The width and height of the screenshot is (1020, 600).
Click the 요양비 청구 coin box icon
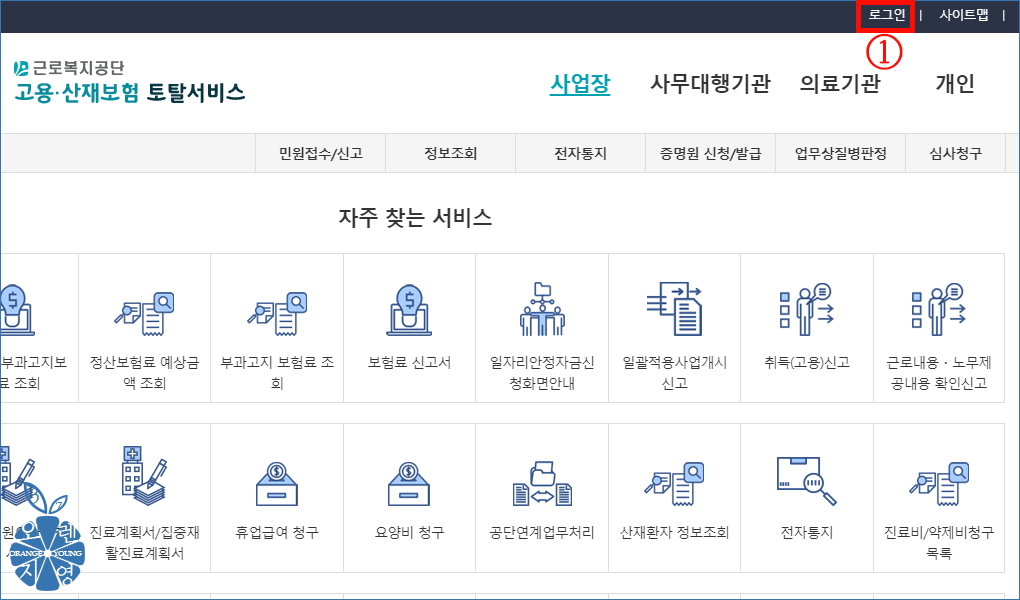click(x=409, y=484)
